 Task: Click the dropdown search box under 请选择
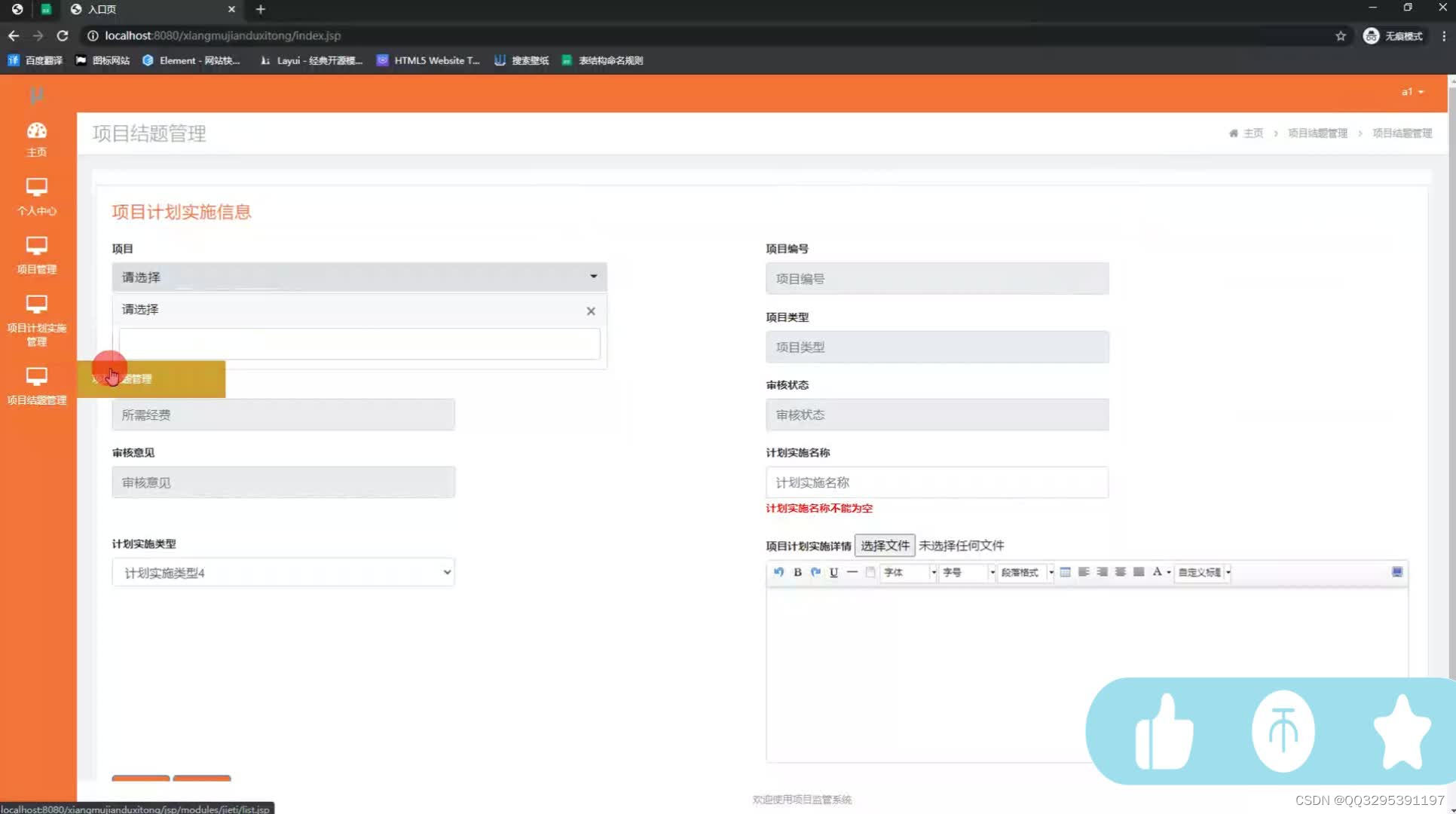pos(359,344)
